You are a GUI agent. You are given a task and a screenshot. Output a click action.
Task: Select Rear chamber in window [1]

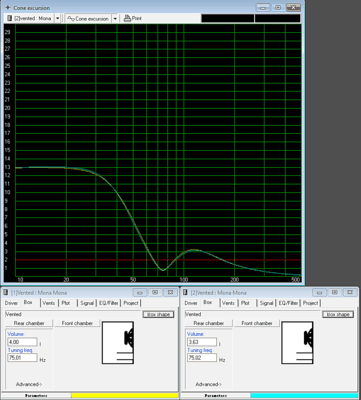point(29,323)
